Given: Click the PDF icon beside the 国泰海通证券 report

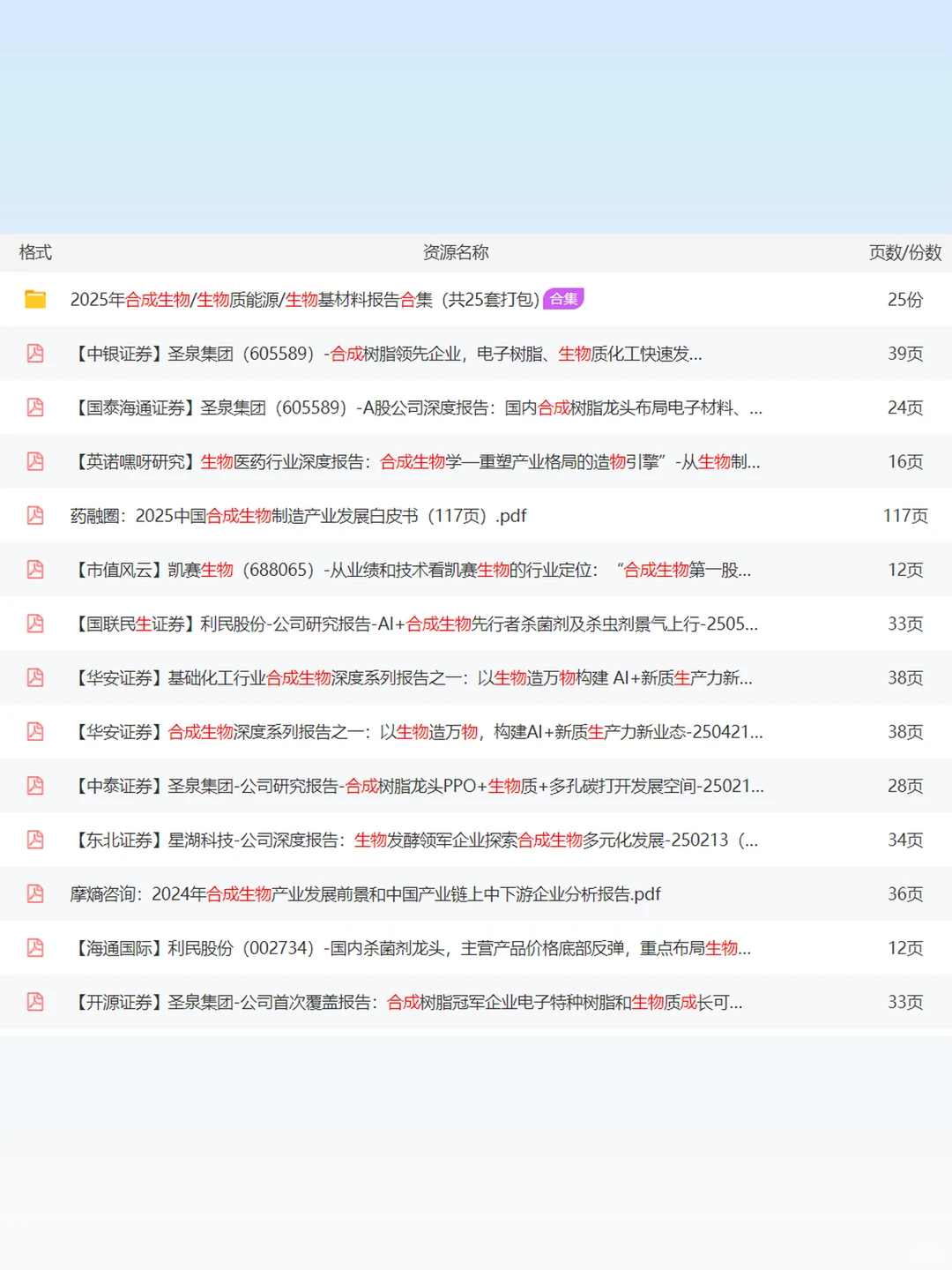Looking at the screenshot, I should [x=35, y=407].
